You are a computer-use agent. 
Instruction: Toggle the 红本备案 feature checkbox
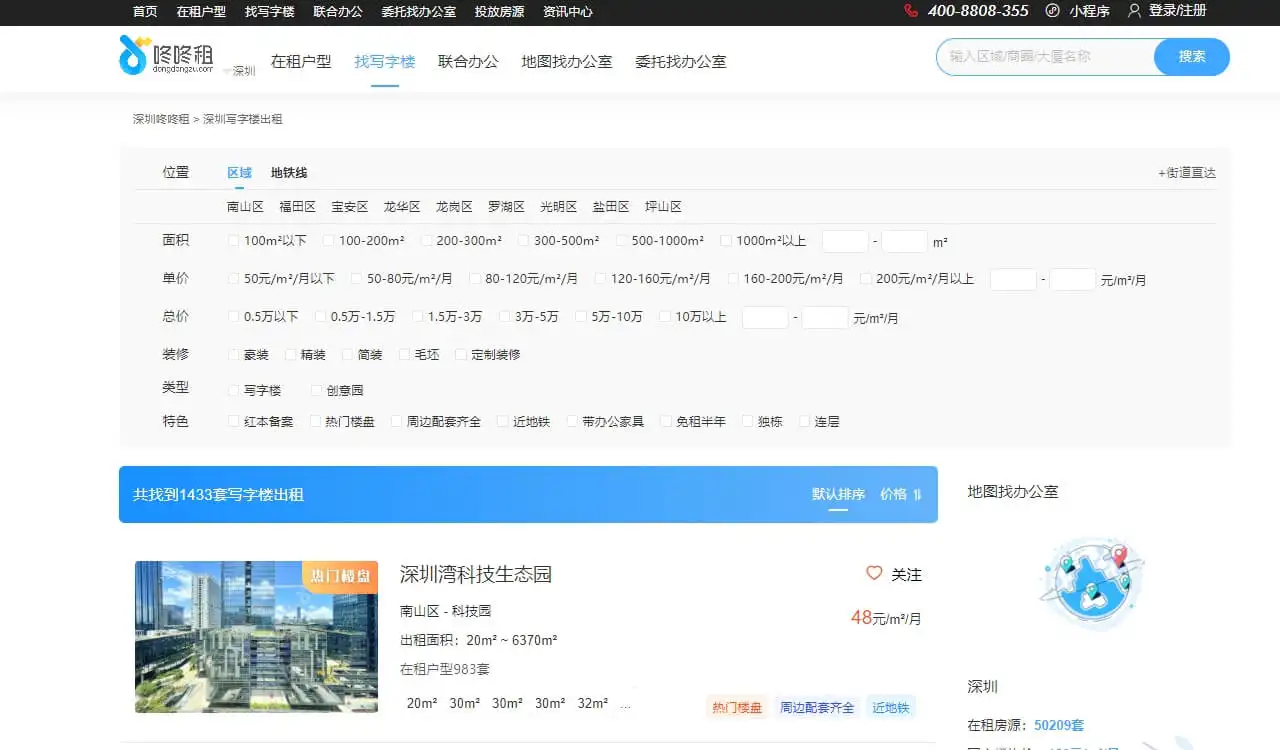234,422
